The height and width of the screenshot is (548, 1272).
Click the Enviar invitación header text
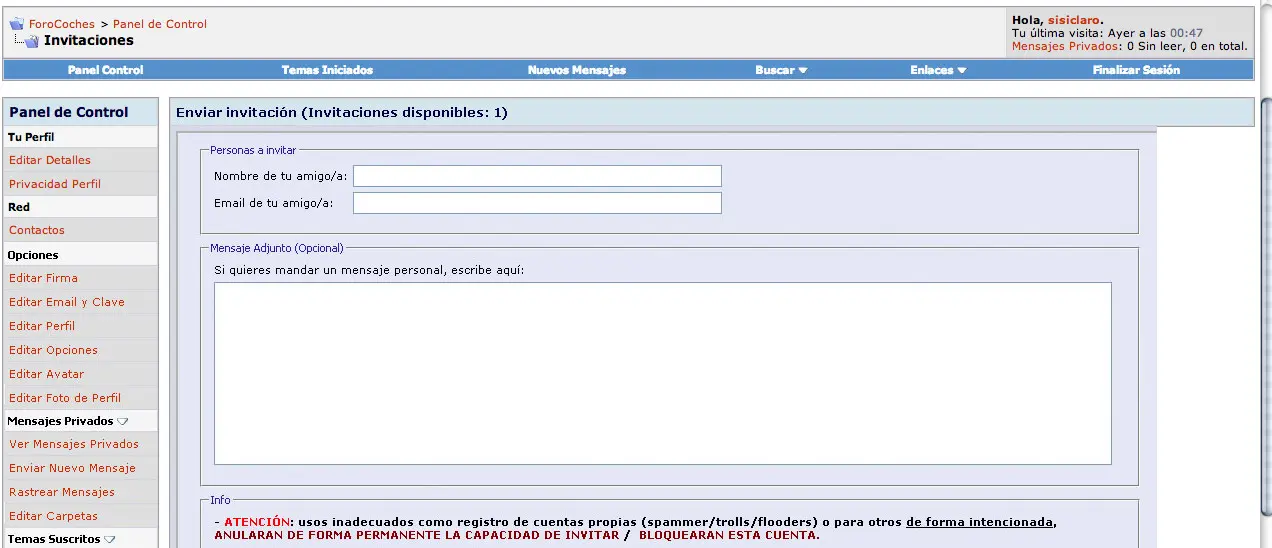coord(342,113)
